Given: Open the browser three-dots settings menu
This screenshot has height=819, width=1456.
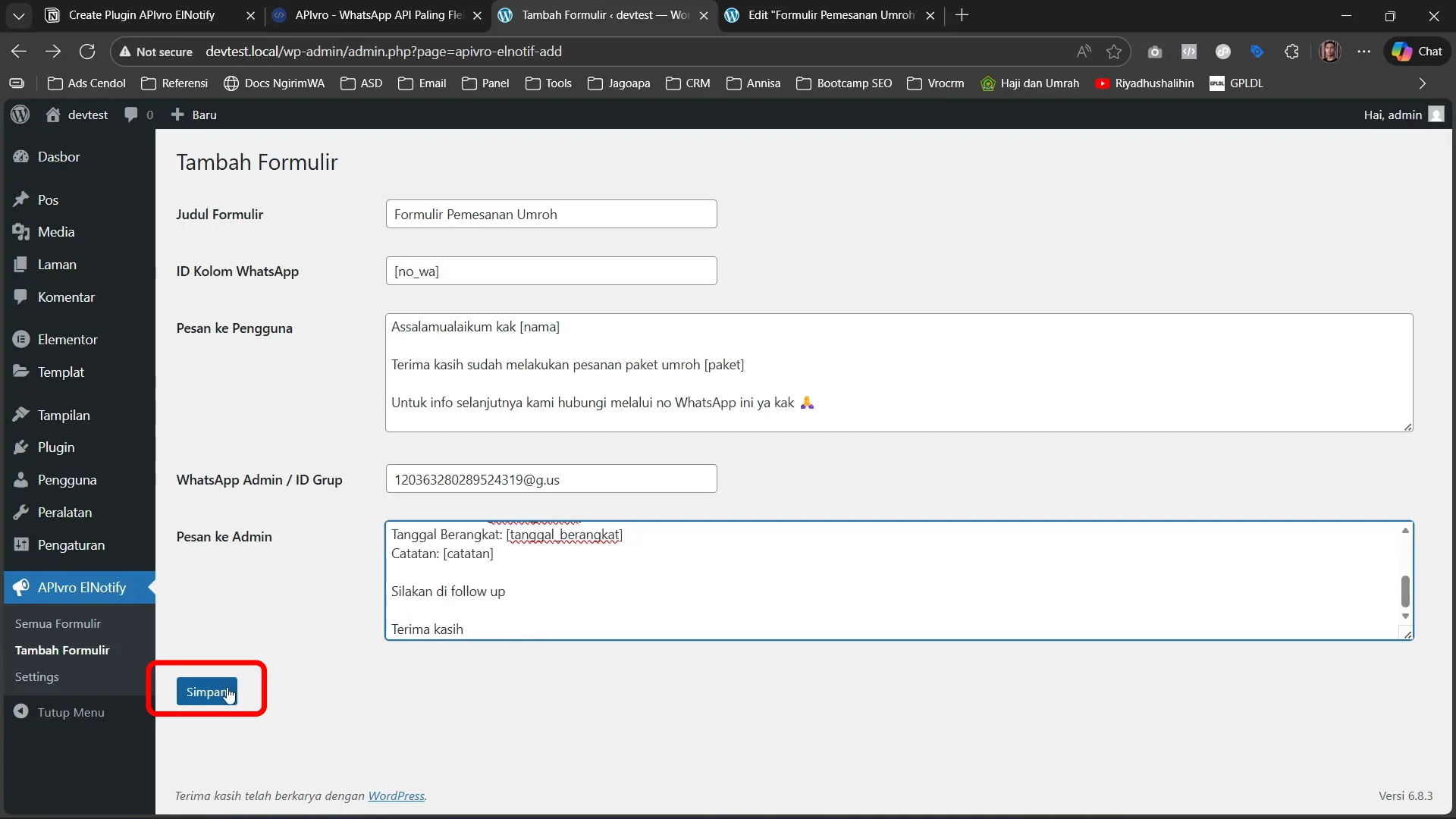Looking at the screenshot, I should click(x=1363, y=52).
